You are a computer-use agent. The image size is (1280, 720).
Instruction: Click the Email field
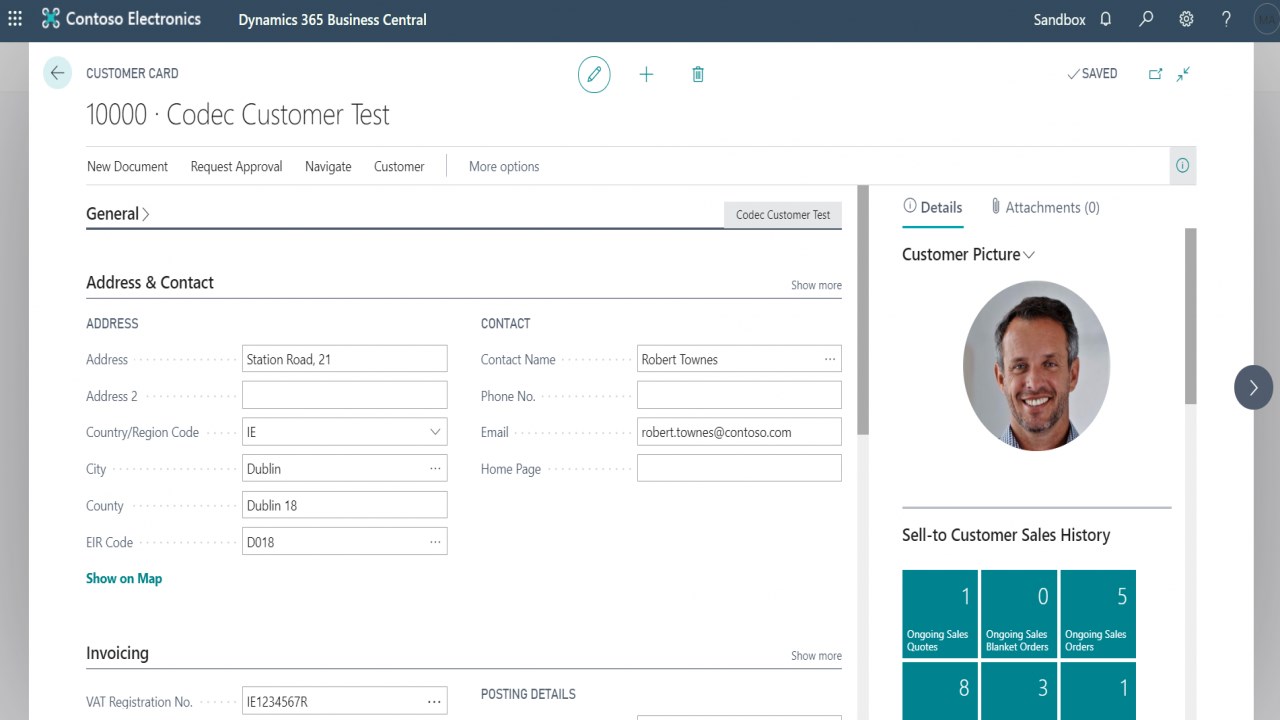tap(739, 432)
